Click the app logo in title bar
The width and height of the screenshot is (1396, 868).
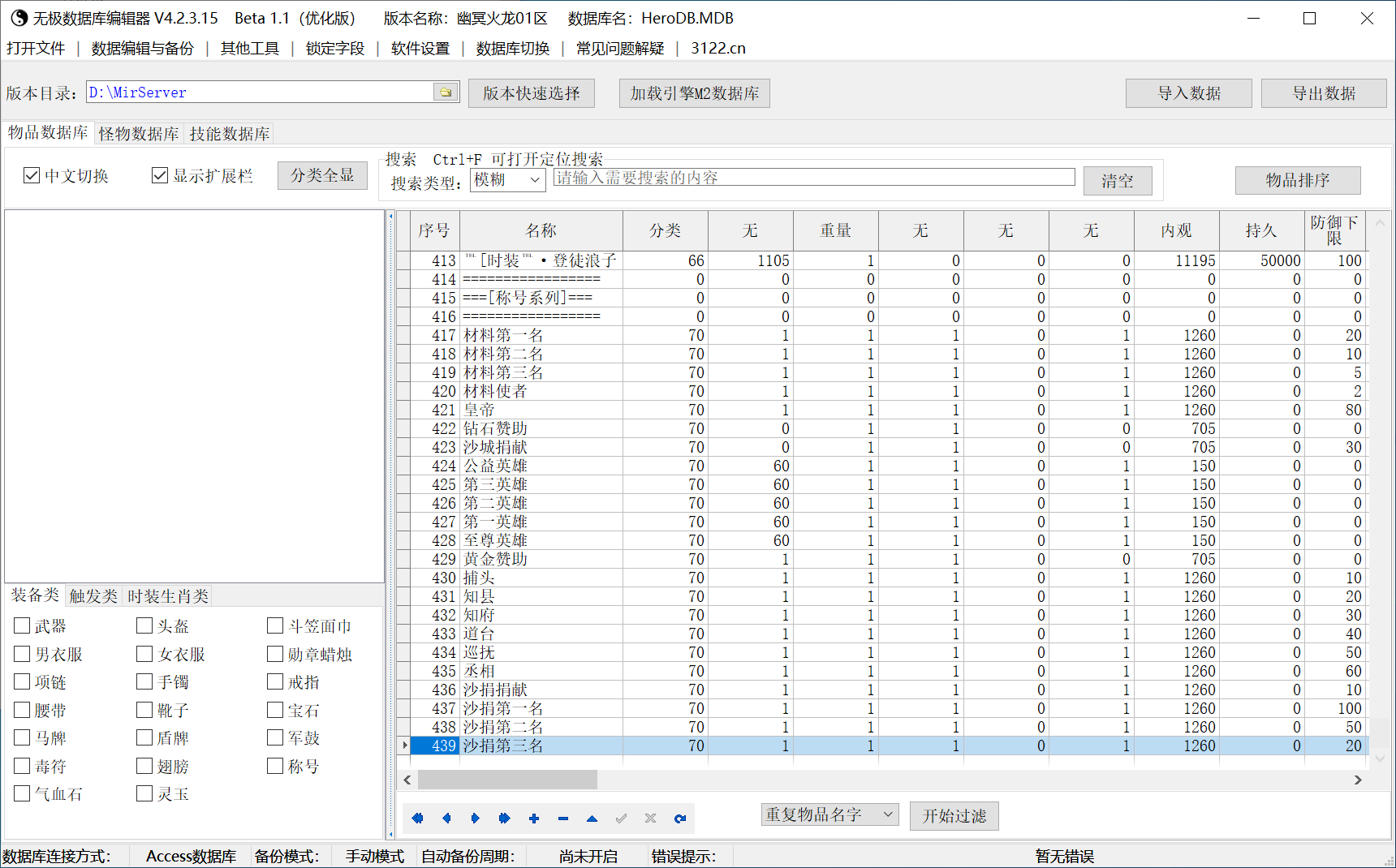pyautogui.click(x=18, y=18)
